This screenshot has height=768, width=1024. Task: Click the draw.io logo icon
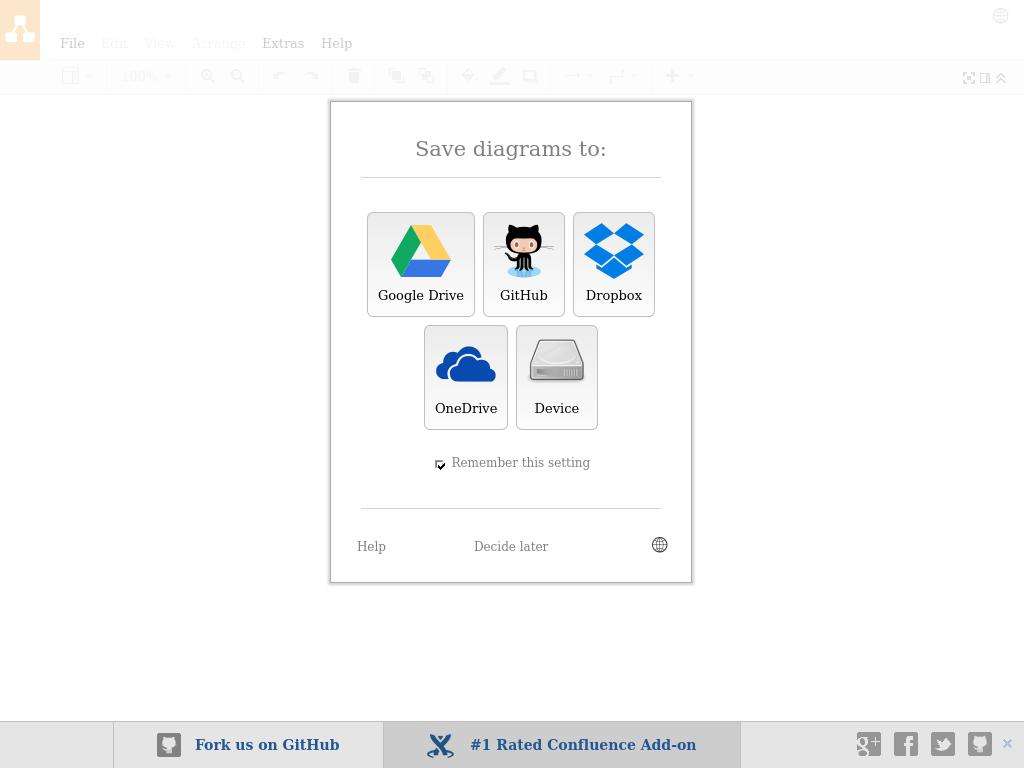click(x=20, y=30)
